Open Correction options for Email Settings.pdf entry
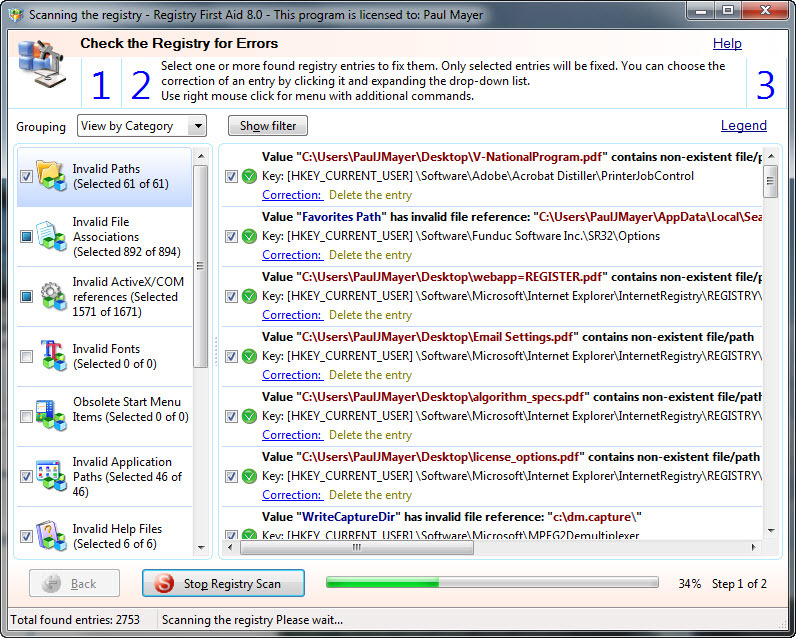Image resolution: width=796 pixels, height=638 pixels. [291, 375]
